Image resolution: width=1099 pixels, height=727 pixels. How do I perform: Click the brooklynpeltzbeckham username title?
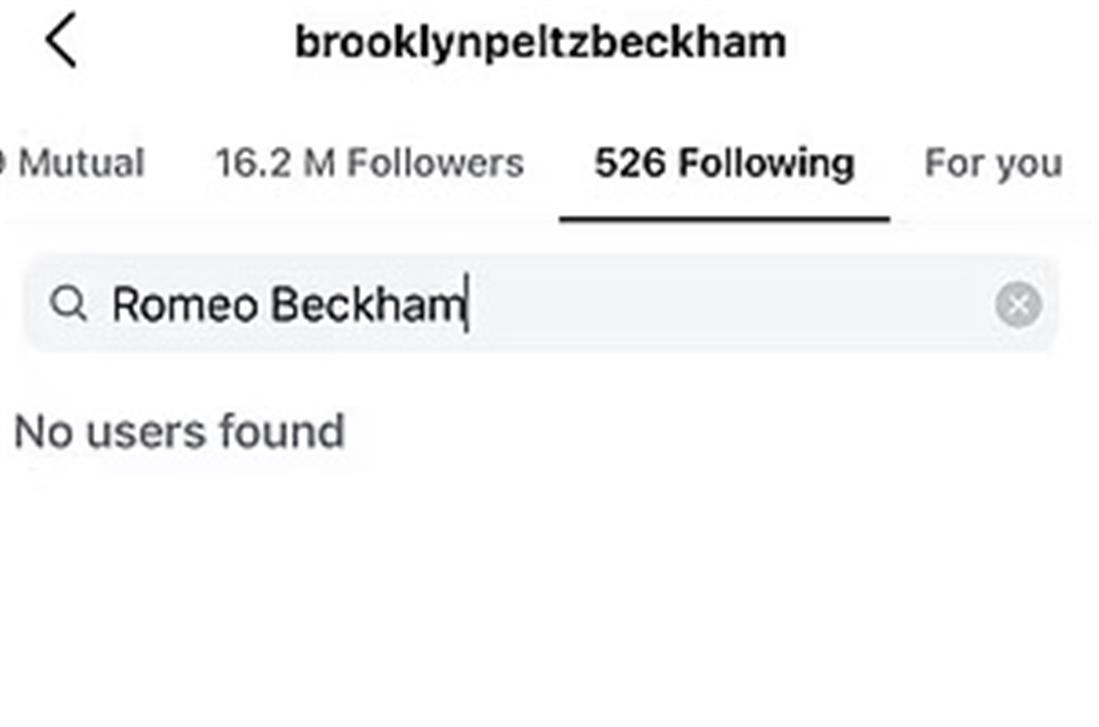[540, 42]
